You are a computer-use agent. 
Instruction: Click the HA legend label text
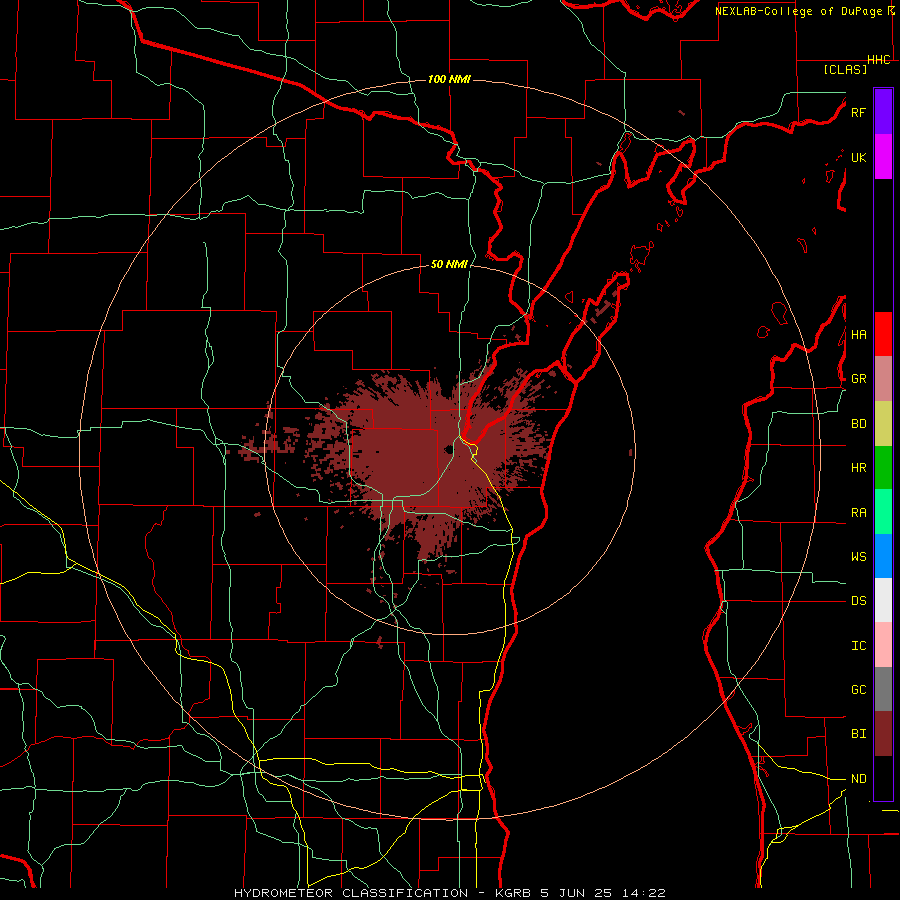(x=858, y=335)
